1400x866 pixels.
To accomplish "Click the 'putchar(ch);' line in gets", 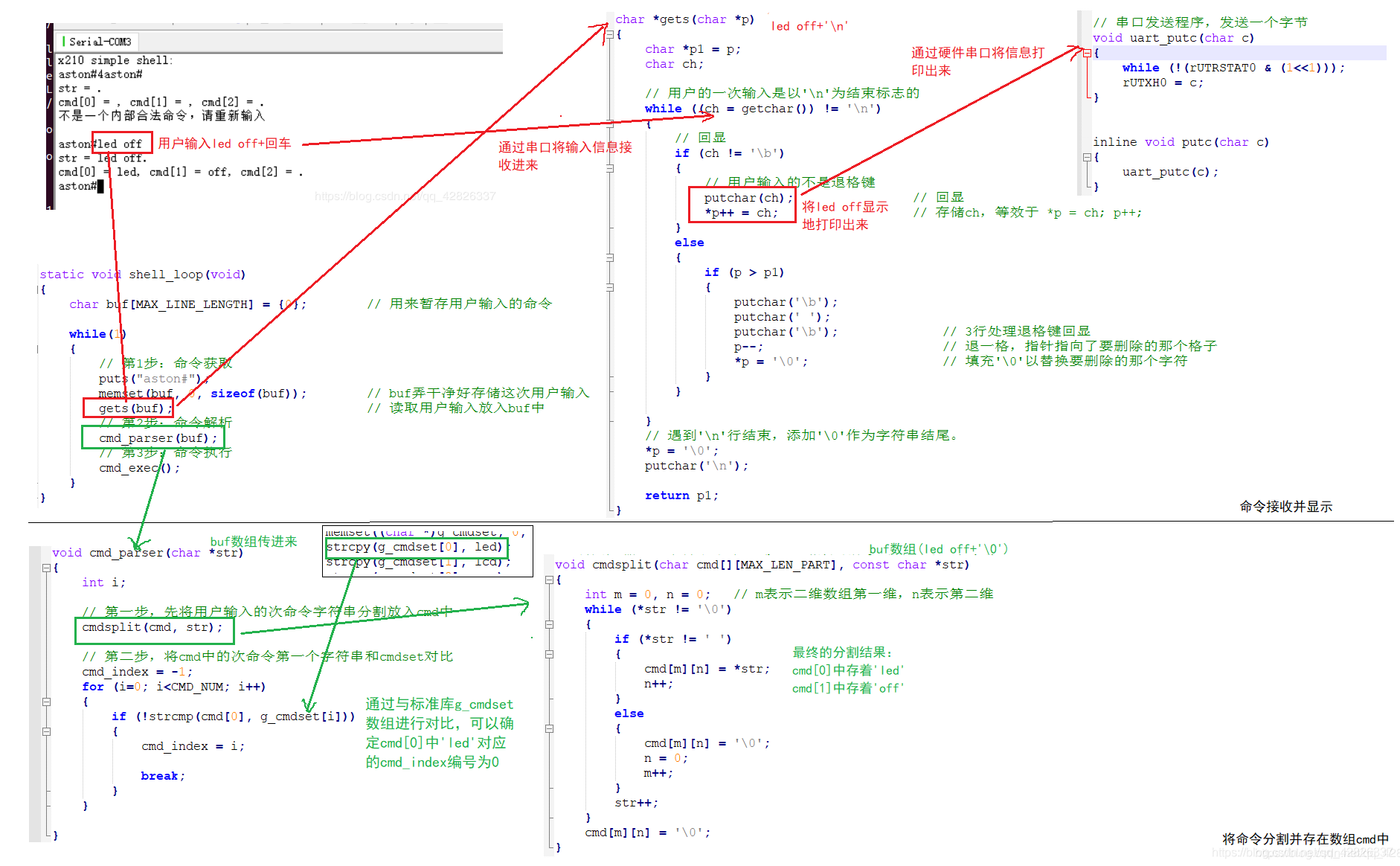I will [749, 198].
